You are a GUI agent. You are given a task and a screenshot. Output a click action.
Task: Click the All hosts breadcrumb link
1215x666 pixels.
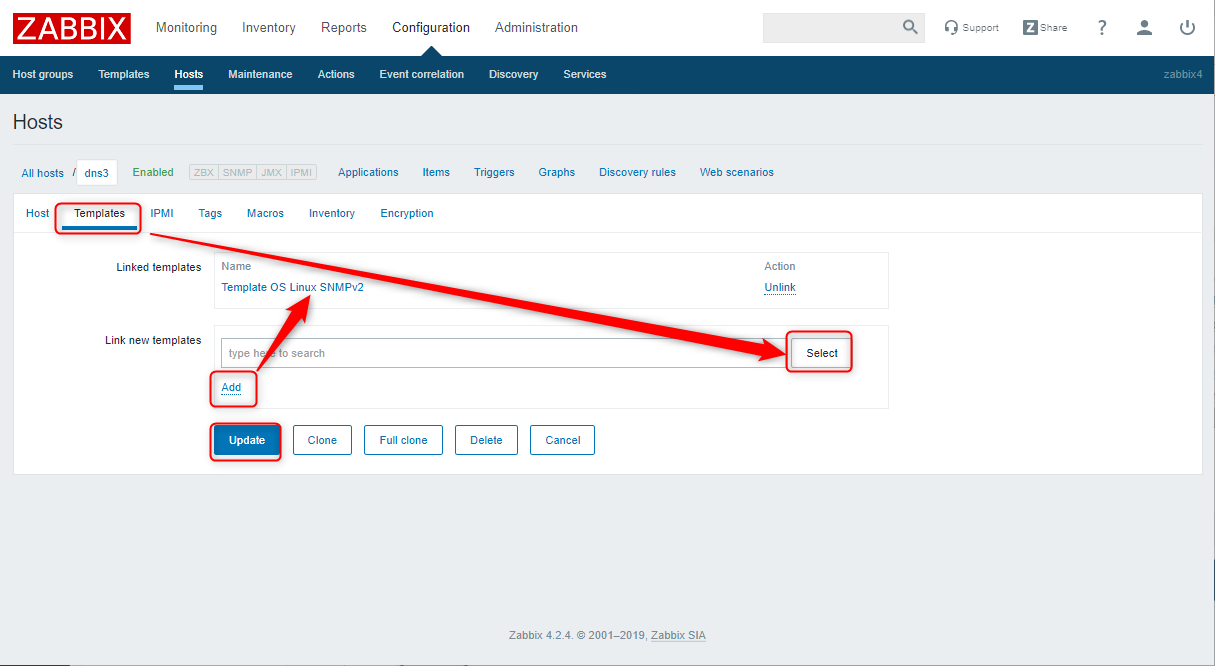click(x=43, y=173)
